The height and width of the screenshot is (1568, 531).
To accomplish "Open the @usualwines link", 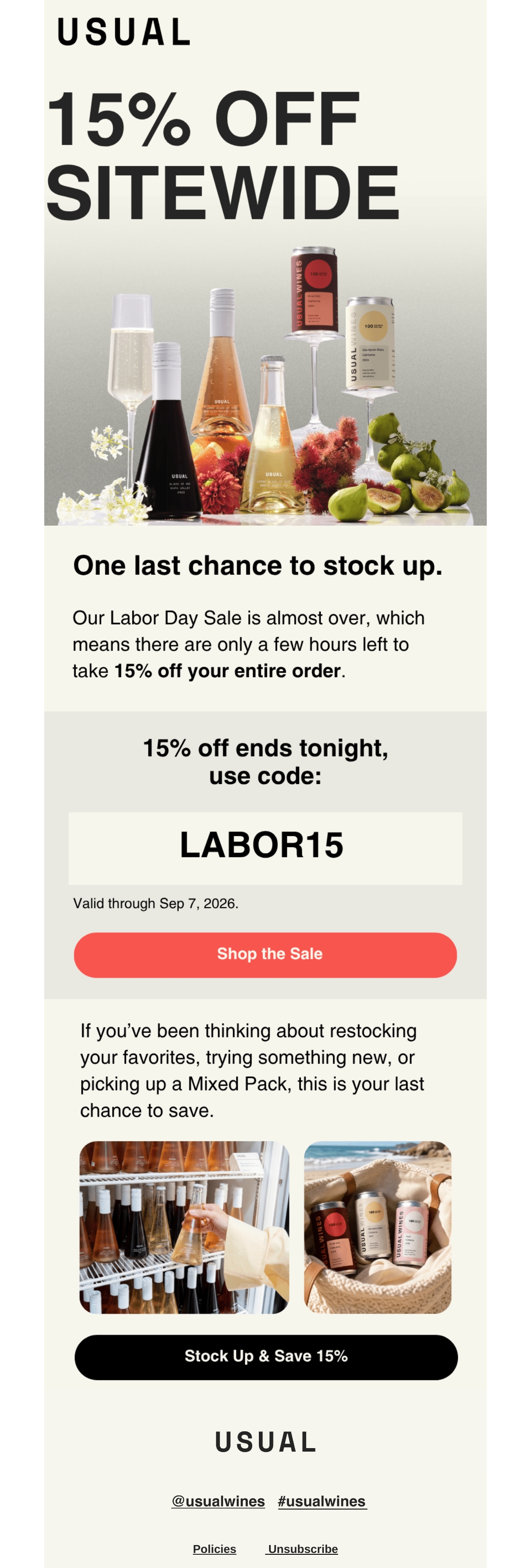I will coord(218,1501).
